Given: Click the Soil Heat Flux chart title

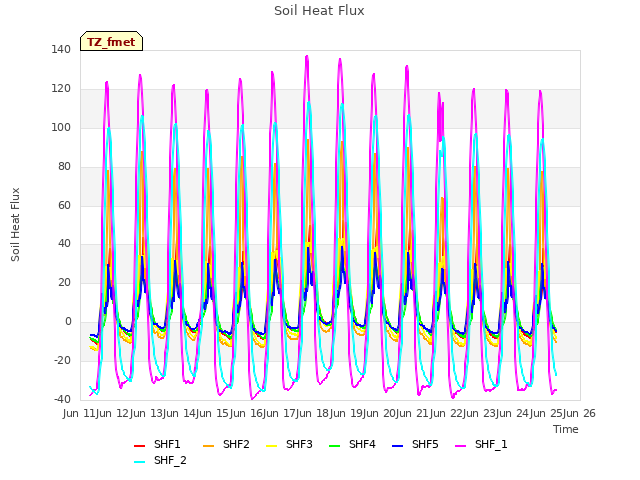Looking at the screenshot, I should 319,11.
